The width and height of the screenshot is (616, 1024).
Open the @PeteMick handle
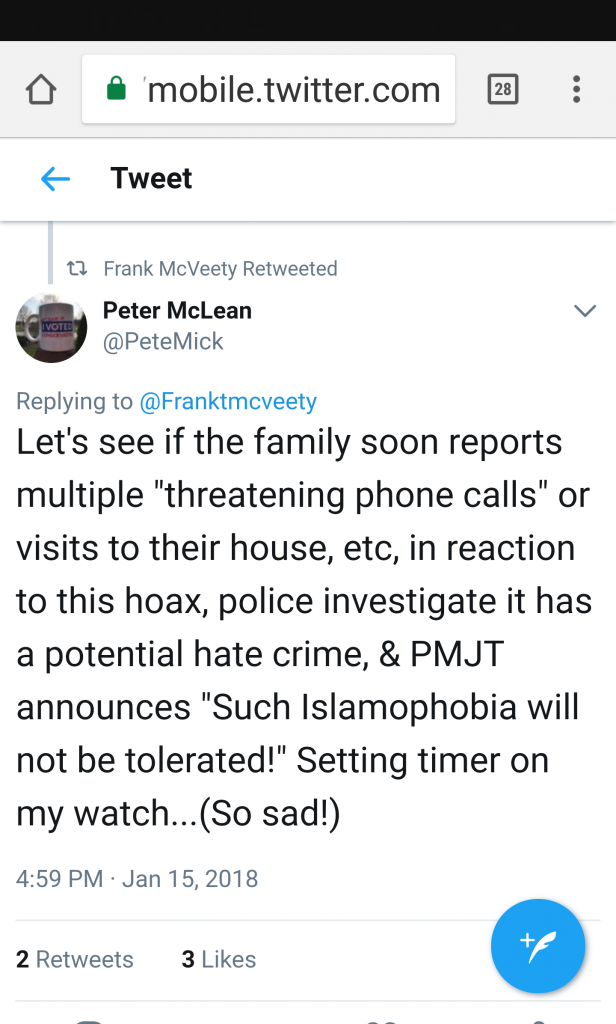pos(163,342)
